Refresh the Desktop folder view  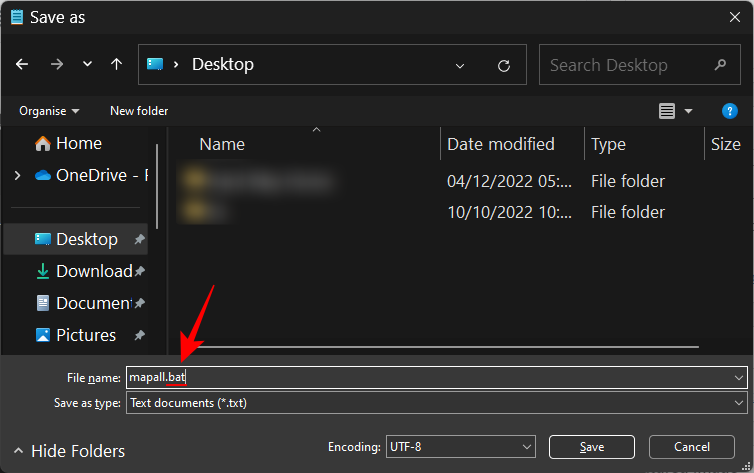click(503, 65)
